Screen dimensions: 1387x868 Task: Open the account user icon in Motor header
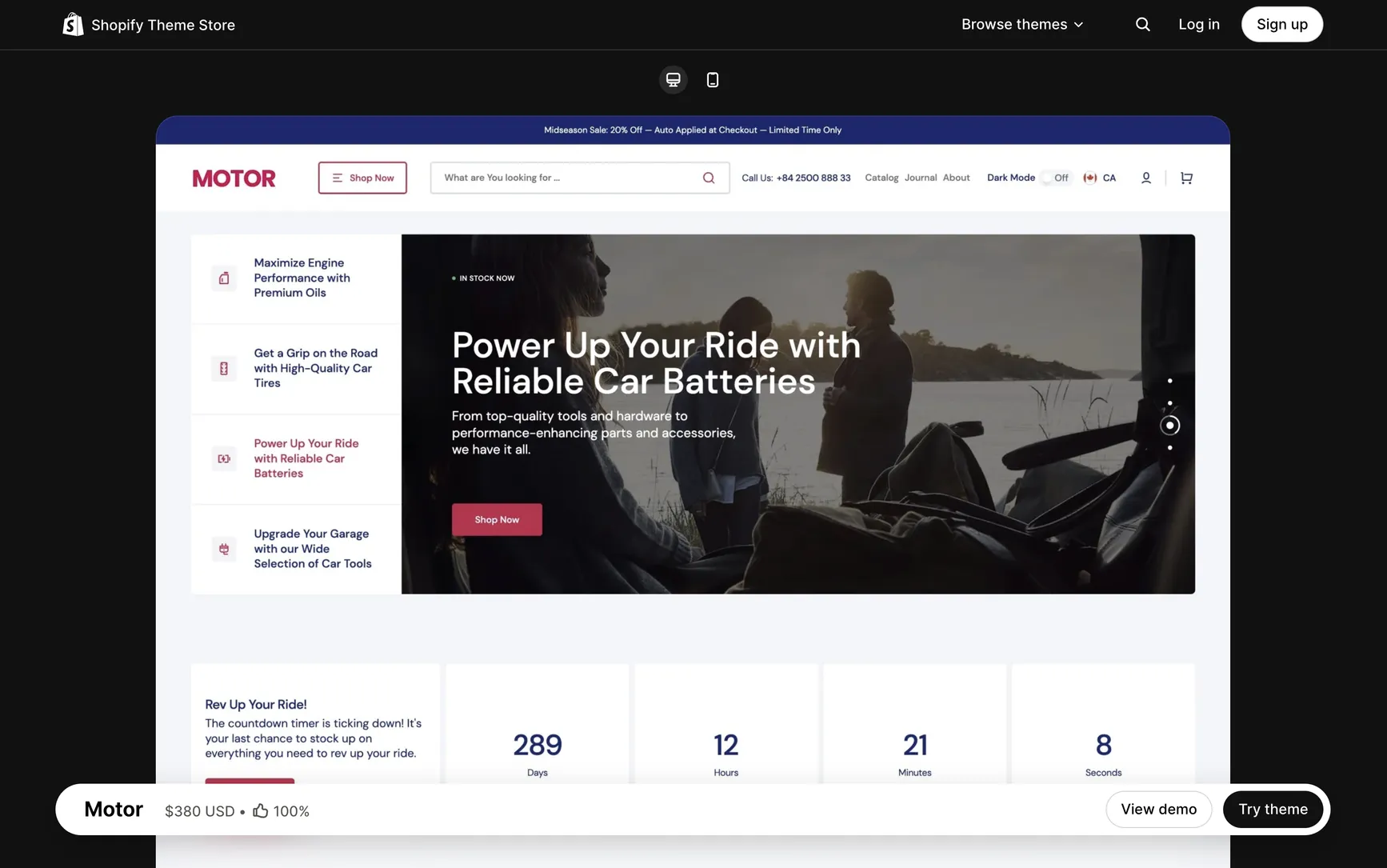coord(1145,178)
